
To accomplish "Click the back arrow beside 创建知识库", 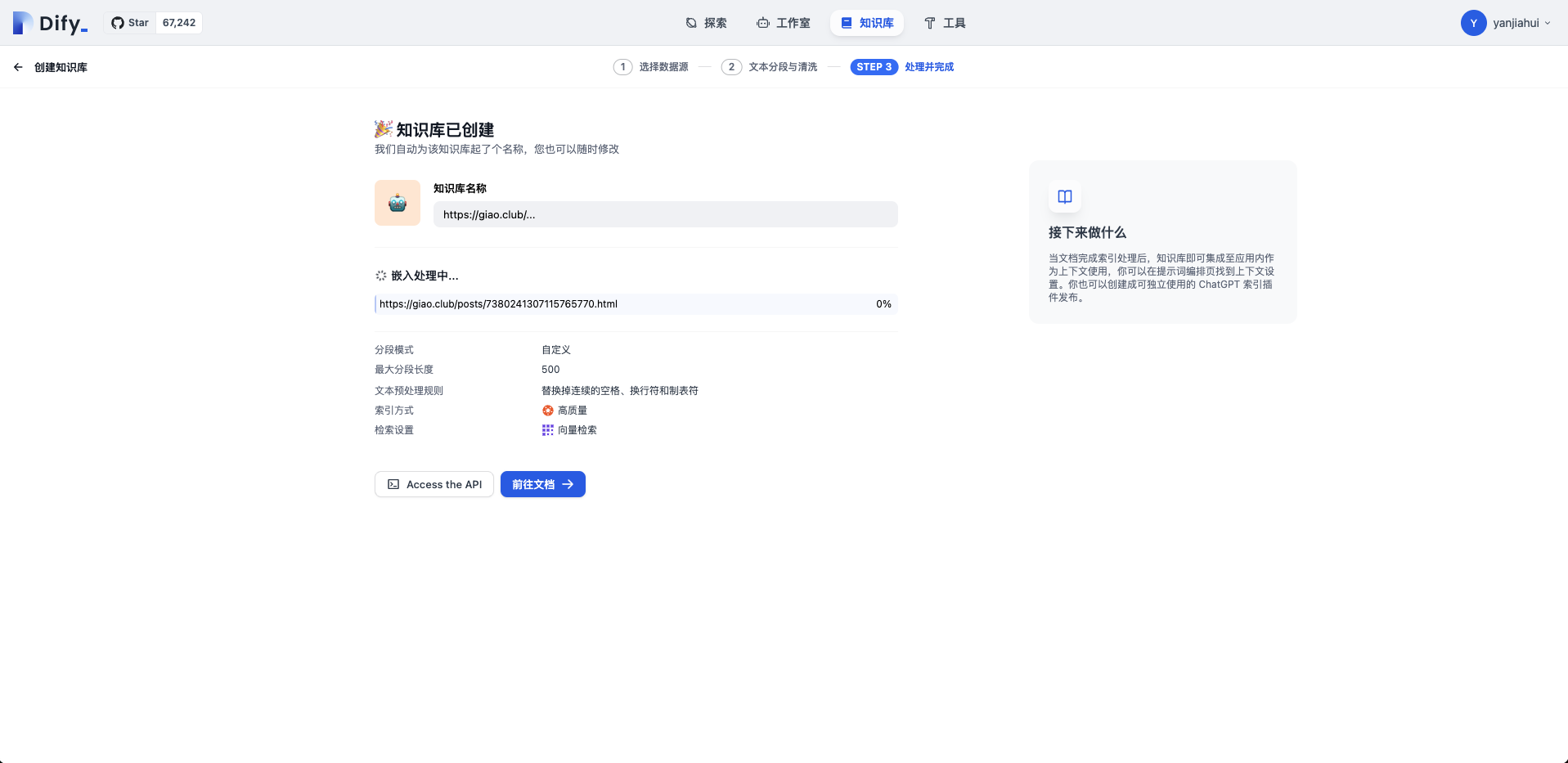I will point(18,67).
